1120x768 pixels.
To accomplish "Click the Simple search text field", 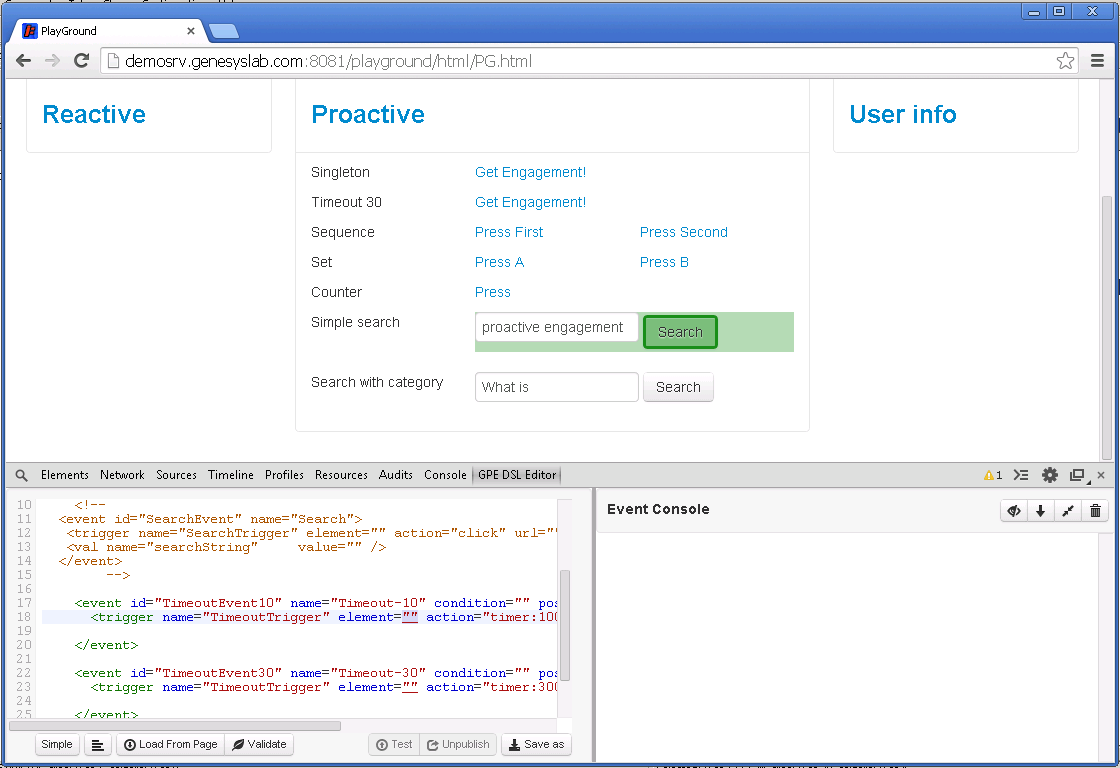I will (x=556, y=327).
